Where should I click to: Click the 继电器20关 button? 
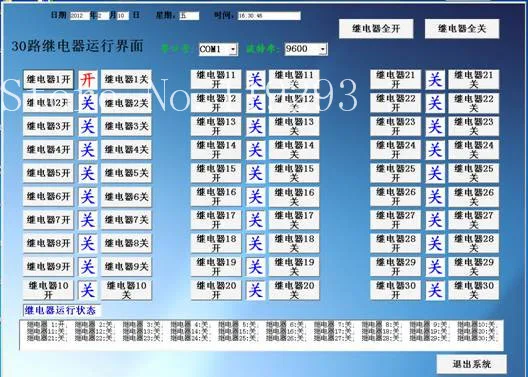point(294,290)
